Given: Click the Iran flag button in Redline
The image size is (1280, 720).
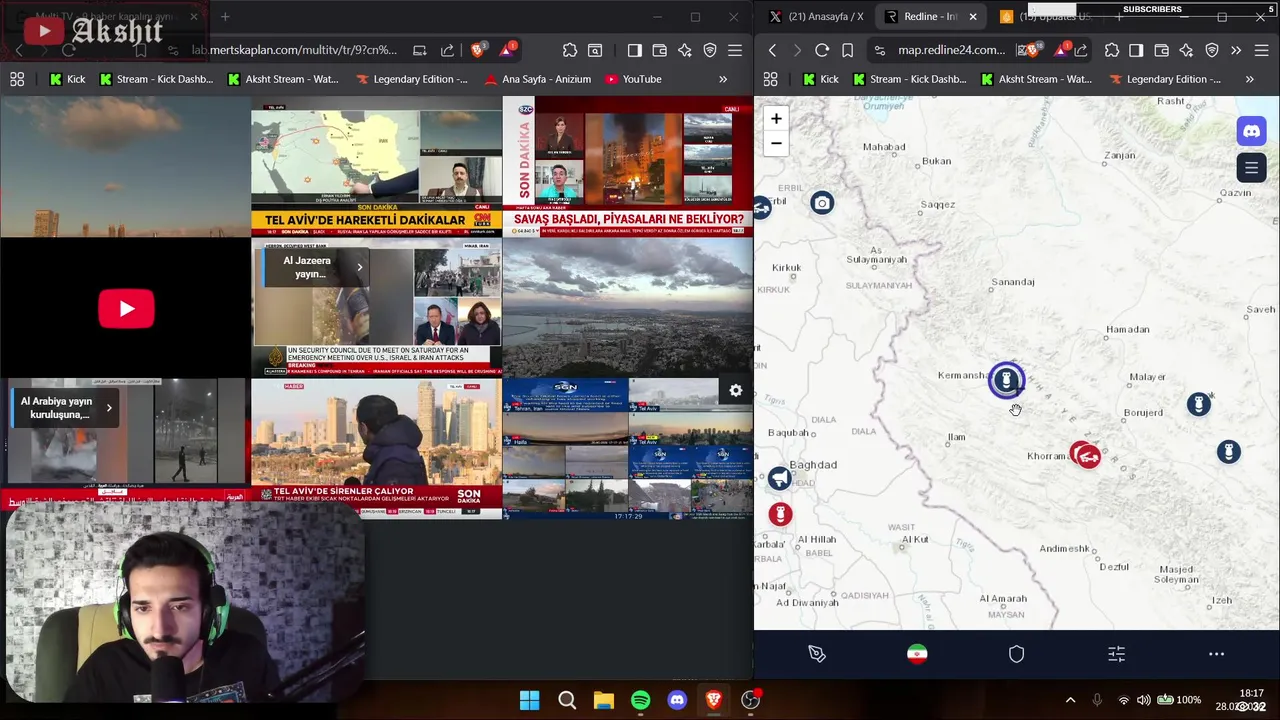Looking at the screenshot, I should pyautogui.click(x=917, y=654).
